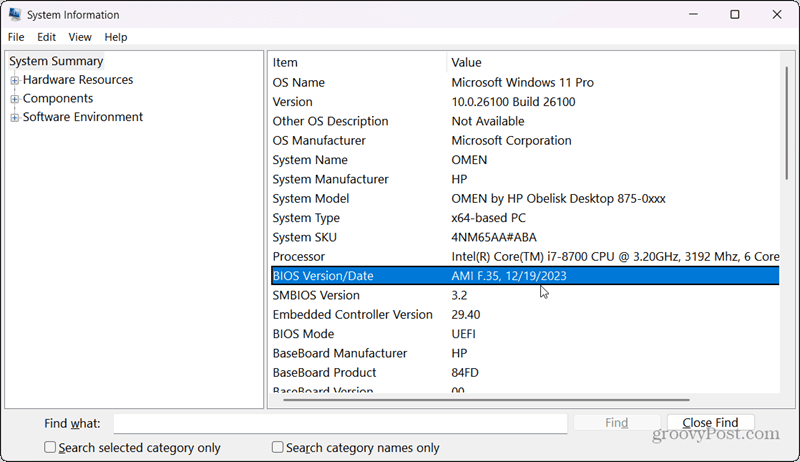Select the Embedded Controller Version row
The image size is (800, 462).
(x=525, y=315)
